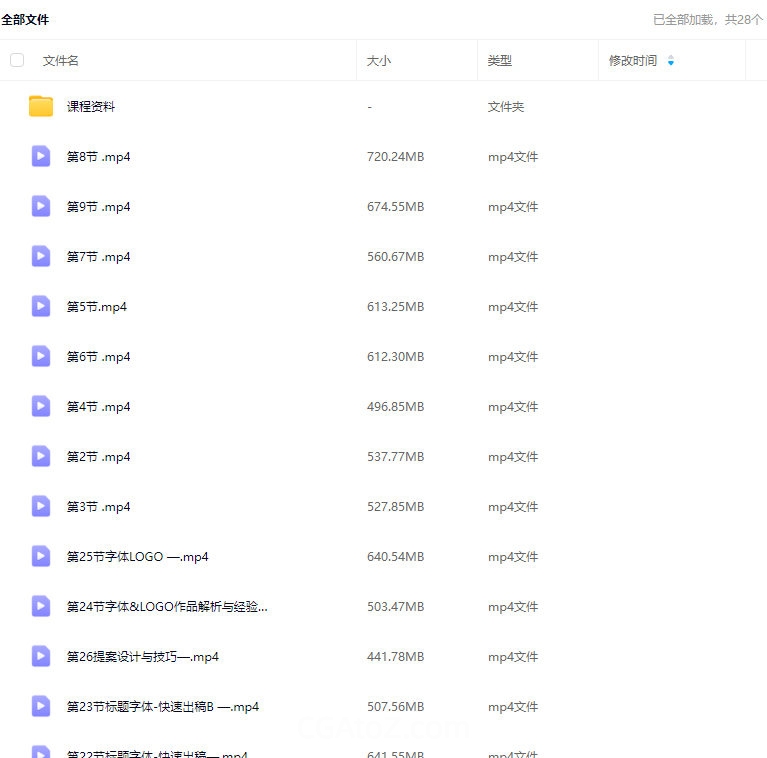Open 第23节标题字体-快速出稿B video name
This screenshot has height=758, width=767.
tap(163, 707)
